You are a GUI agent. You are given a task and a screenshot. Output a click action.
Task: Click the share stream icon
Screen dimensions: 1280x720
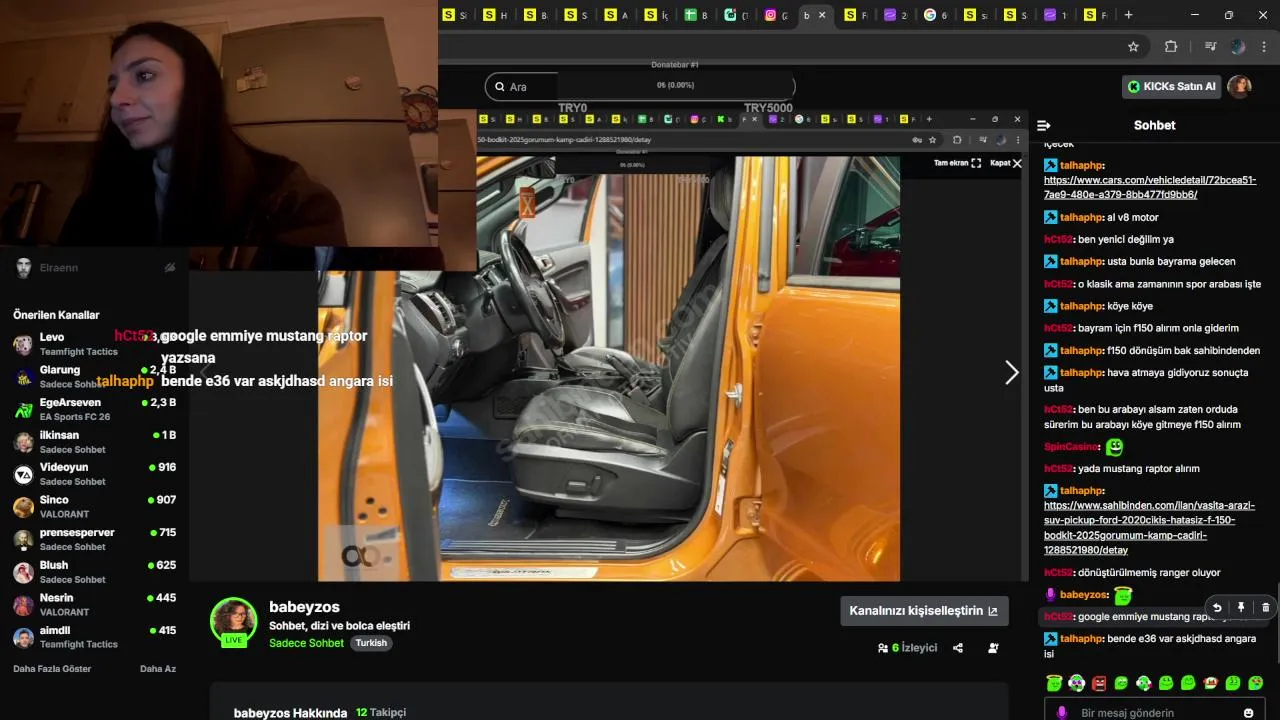coord(958,648)
